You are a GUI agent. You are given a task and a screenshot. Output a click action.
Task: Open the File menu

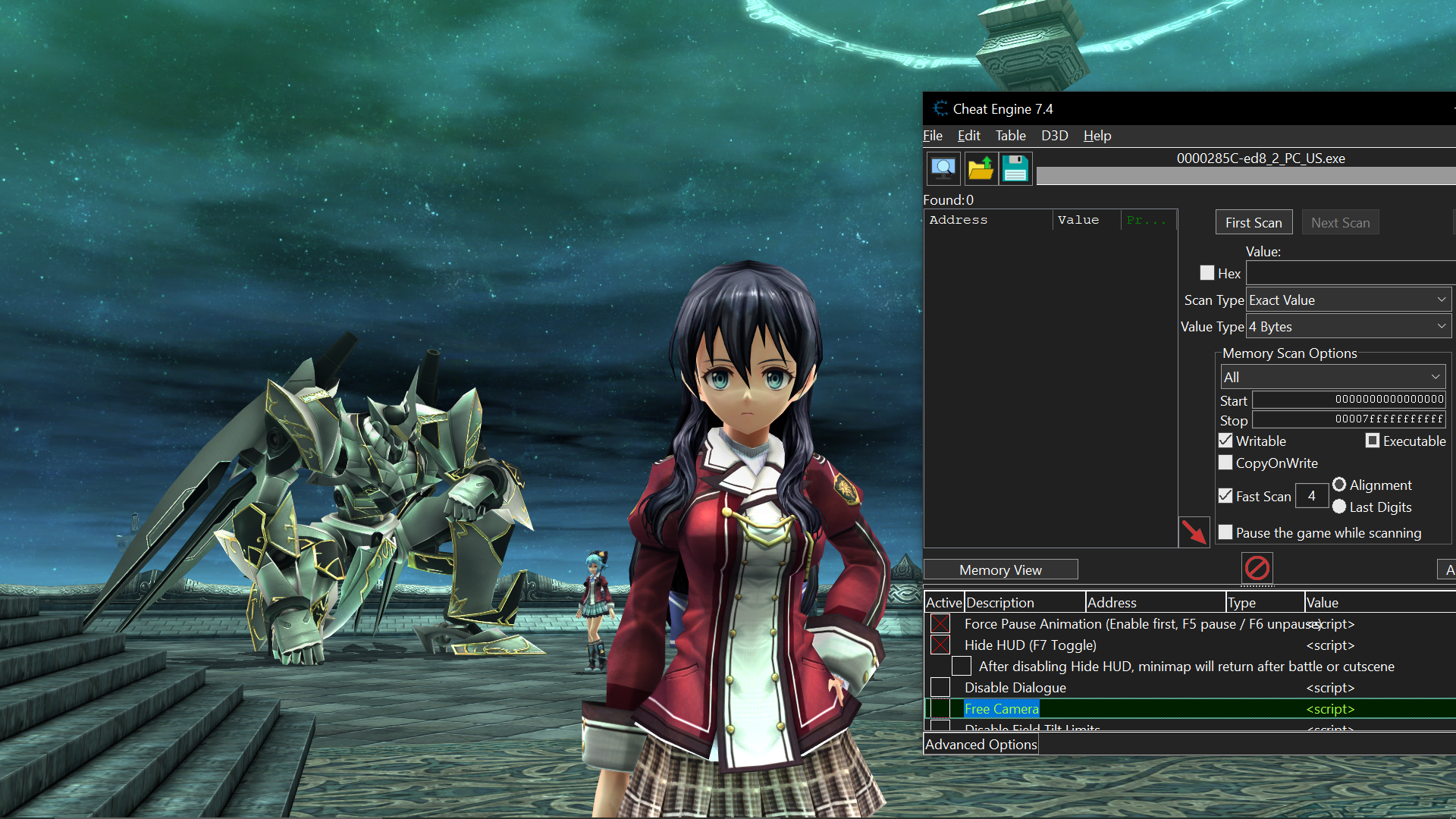pyautogui.click(x=933, y=136)
